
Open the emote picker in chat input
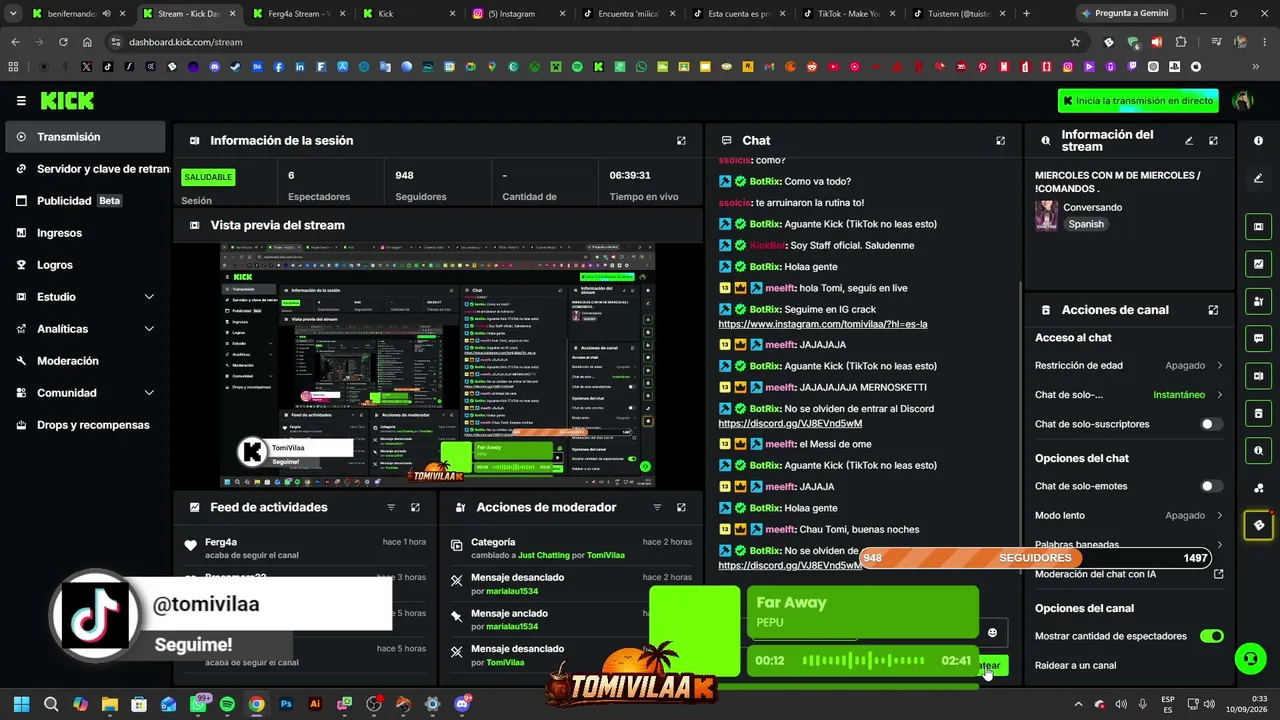click(992, 632)
